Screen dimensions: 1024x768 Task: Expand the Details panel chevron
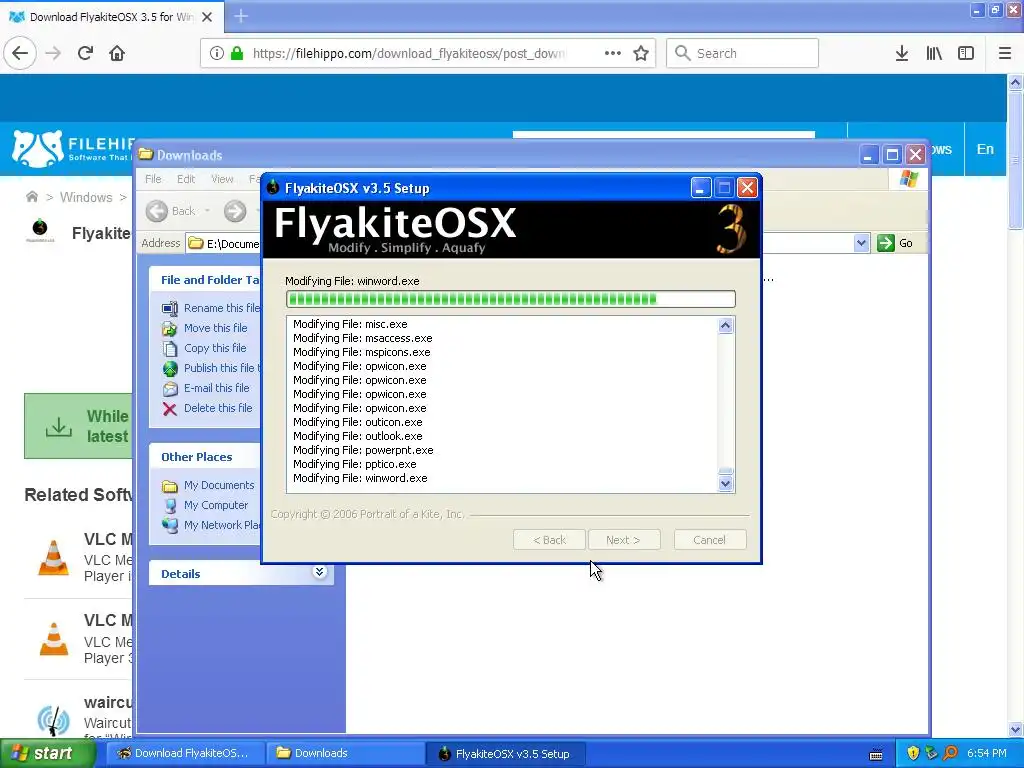pyautogui.click(x=319, y=572)
